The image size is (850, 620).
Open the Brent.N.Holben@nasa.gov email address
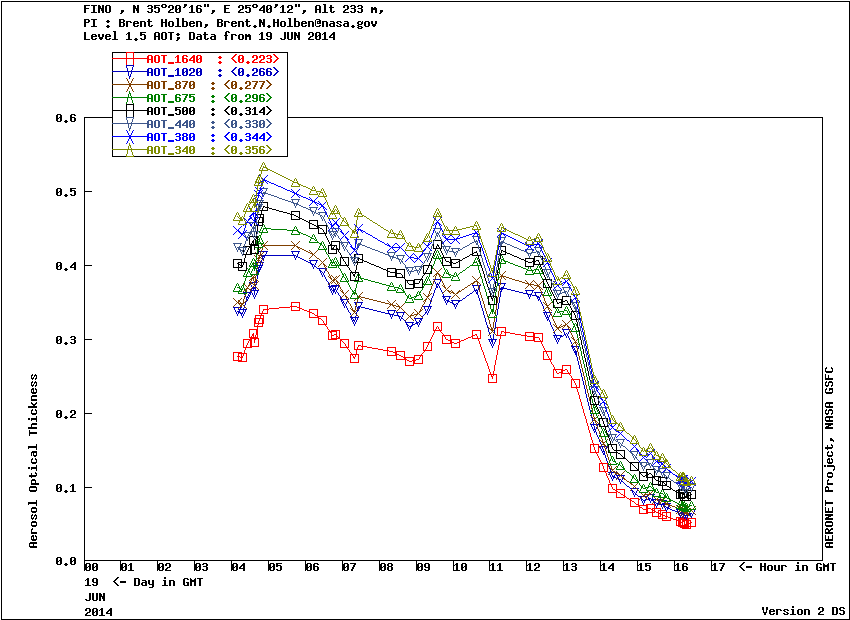click(x=298, y=22)
